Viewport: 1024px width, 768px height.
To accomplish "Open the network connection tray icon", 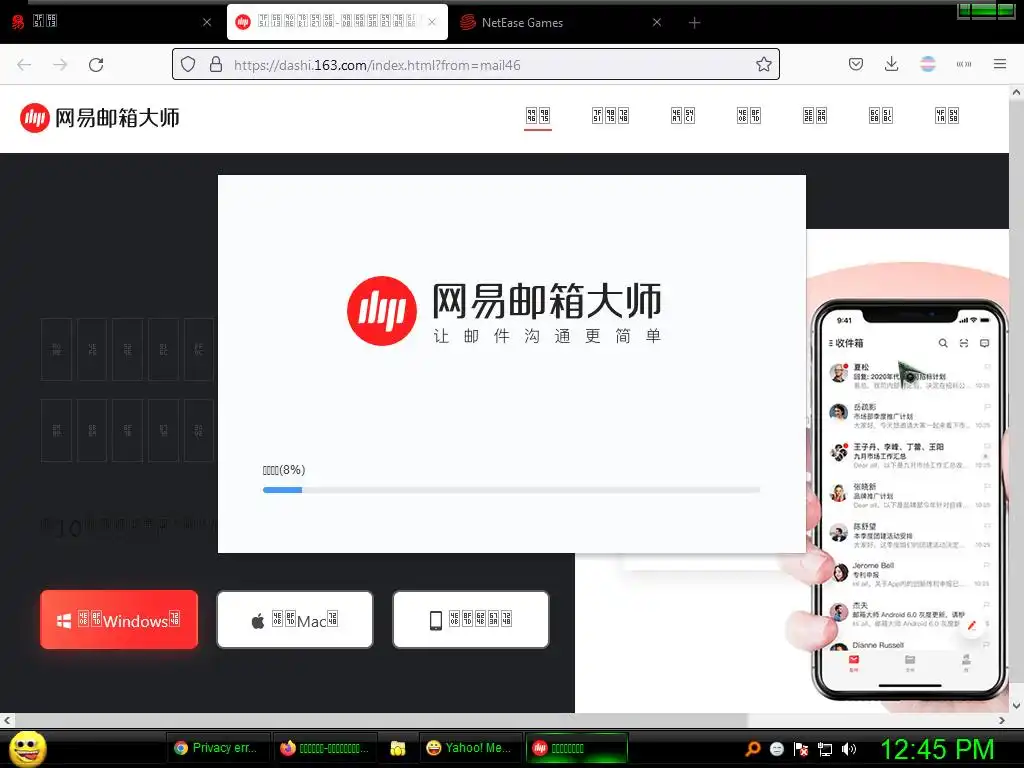I will [825, 749].
